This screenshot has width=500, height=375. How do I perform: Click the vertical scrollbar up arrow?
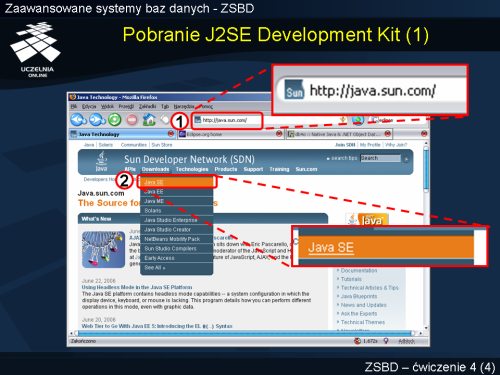(x=426, y=143)
